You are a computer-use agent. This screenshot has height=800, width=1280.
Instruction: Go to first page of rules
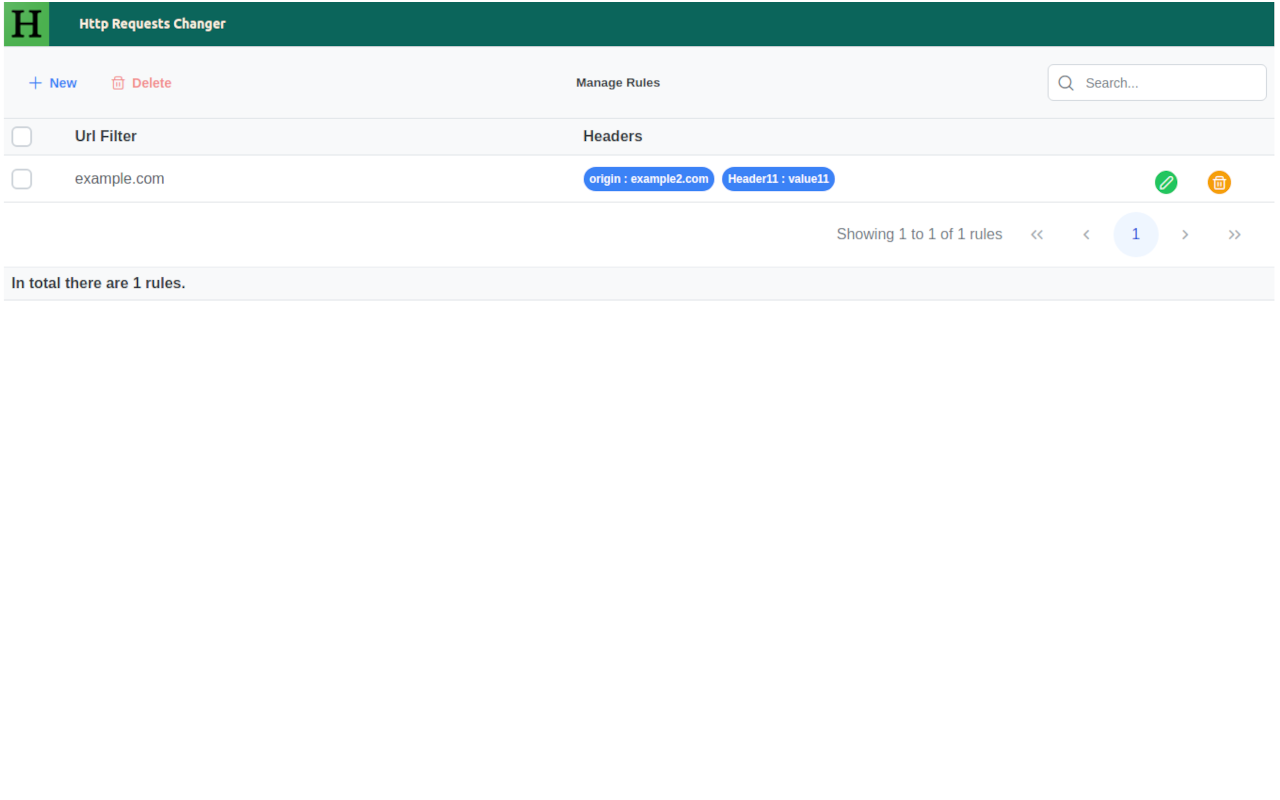coord(1037,235)
